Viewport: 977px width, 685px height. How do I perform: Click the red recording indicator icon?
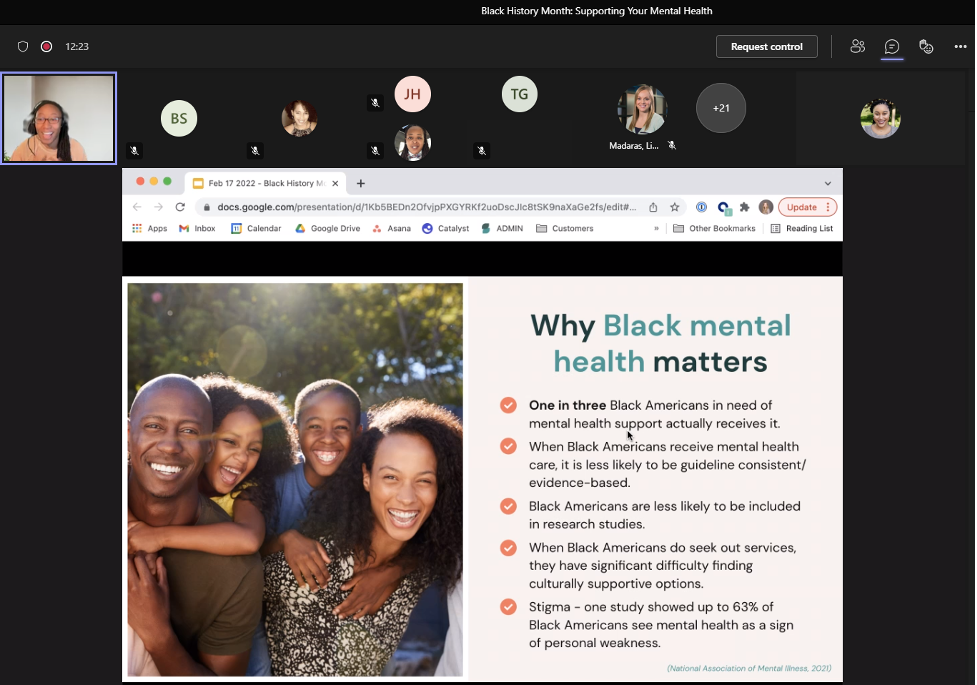click(x=46, y=47)
